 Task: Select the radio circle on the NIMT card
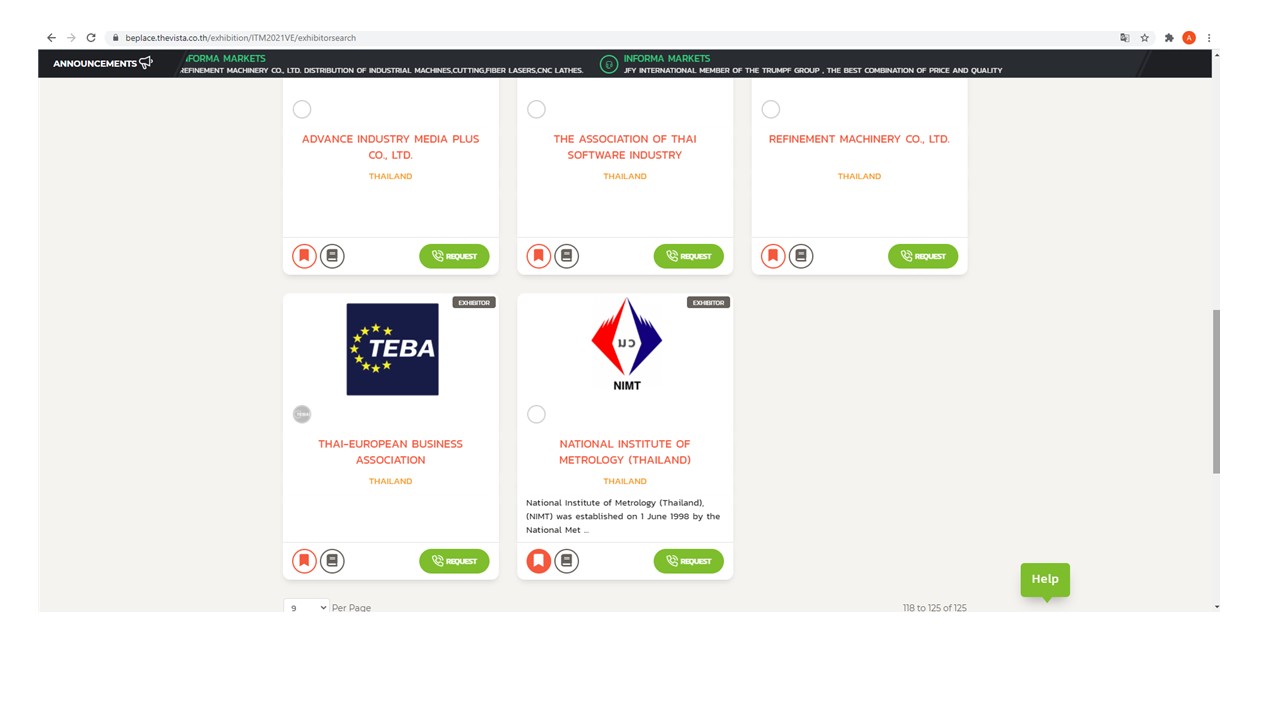pyautogui.click(x=536, y=414)
